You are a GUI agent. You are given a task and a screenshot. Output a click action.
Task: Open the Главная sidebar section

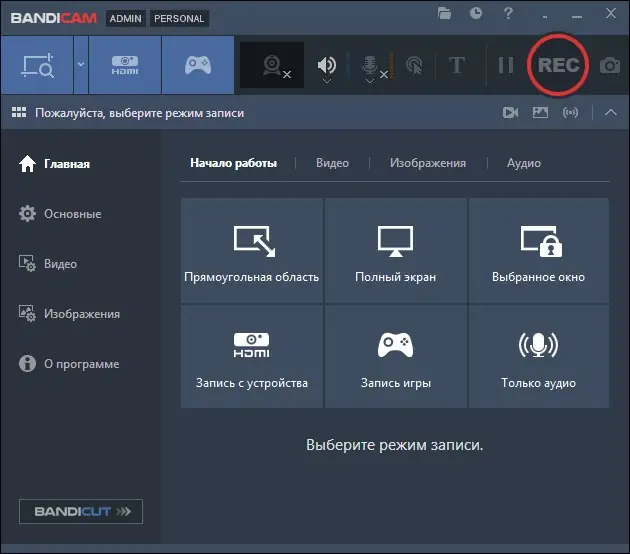coord(54,164)
